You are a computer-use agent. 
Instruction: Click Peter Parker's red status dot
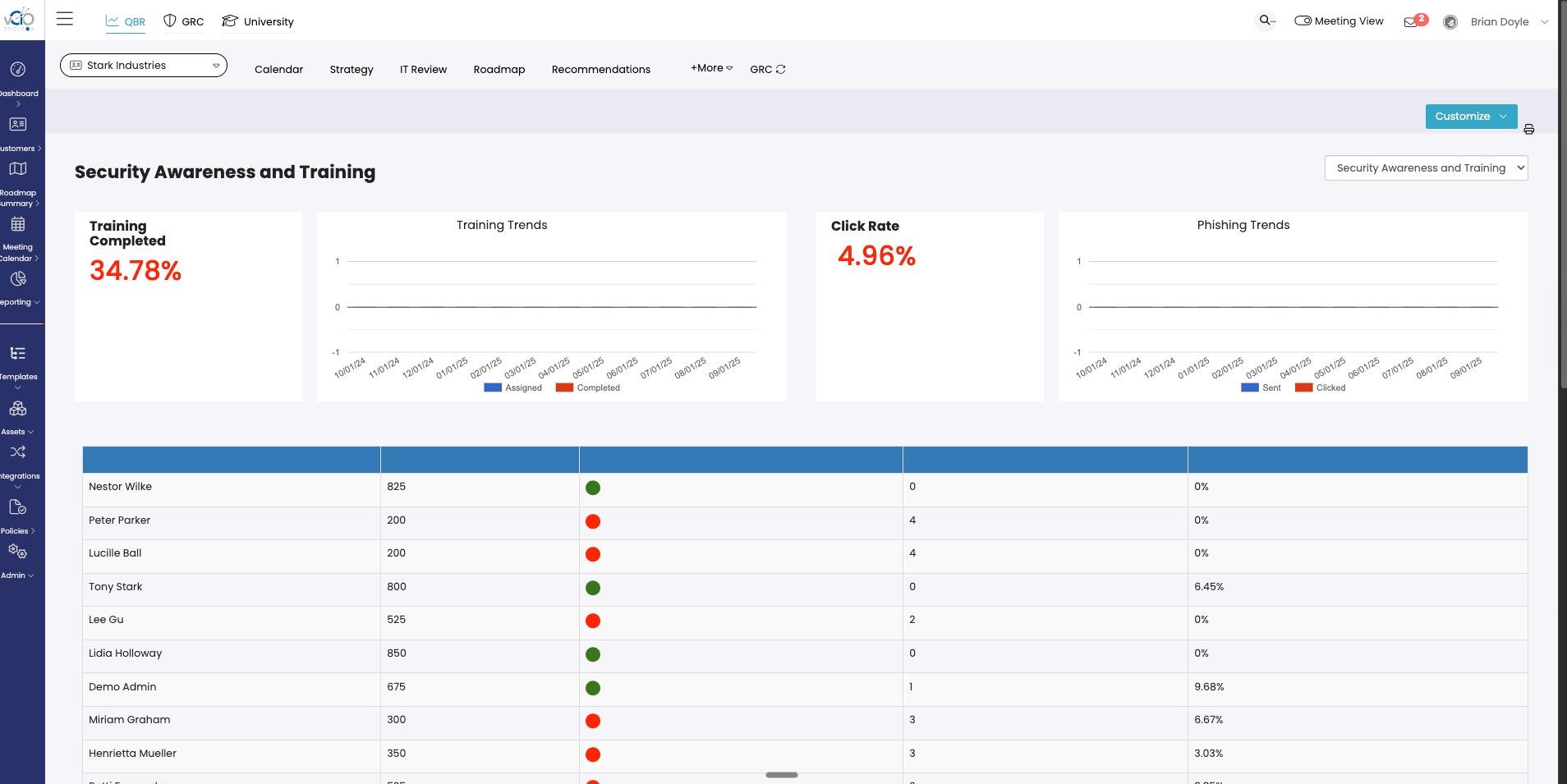pos(593,521)
